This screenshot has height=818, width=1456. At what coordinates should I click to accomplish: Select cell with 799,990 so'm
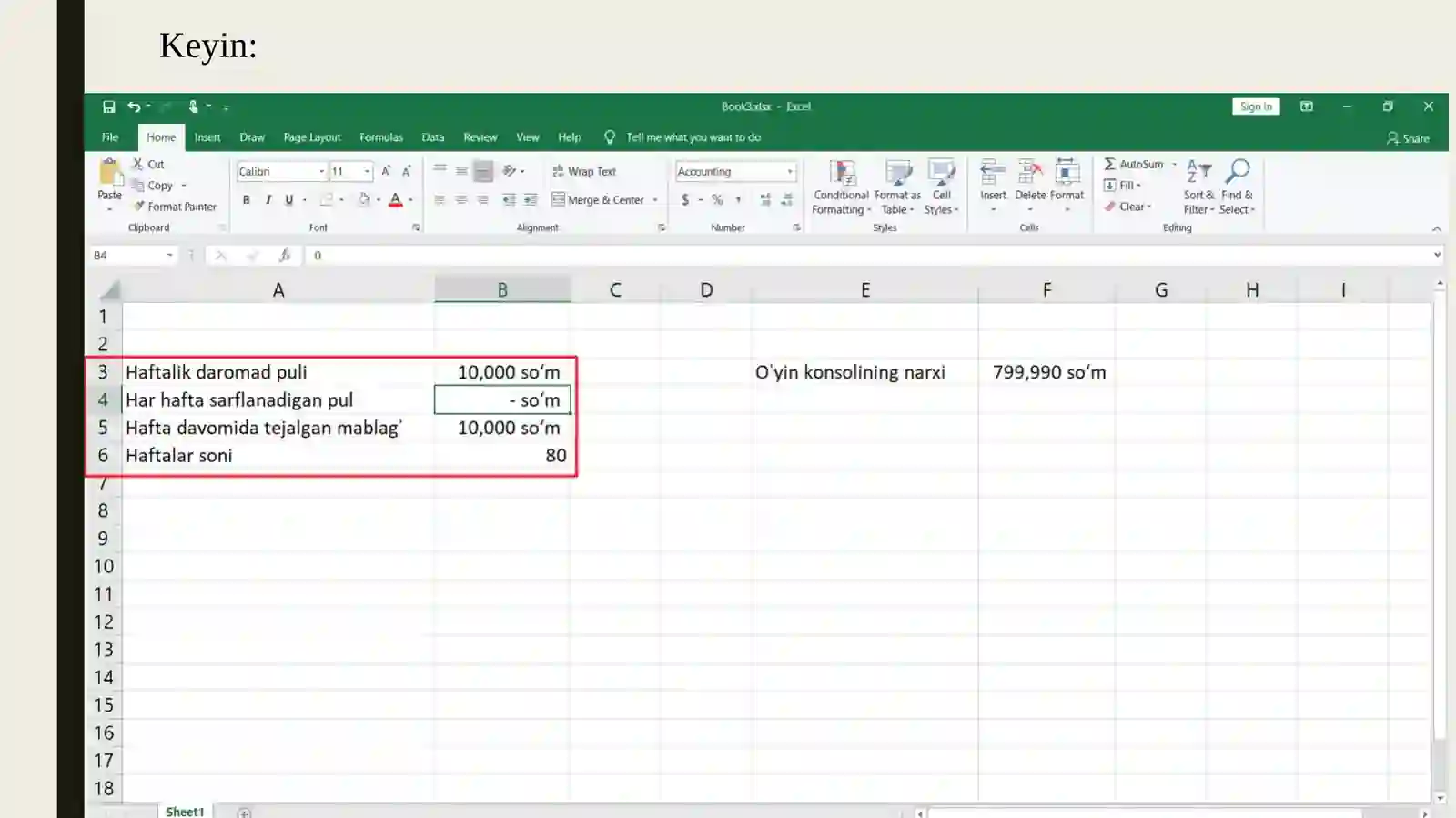(x=1046, y=372)
